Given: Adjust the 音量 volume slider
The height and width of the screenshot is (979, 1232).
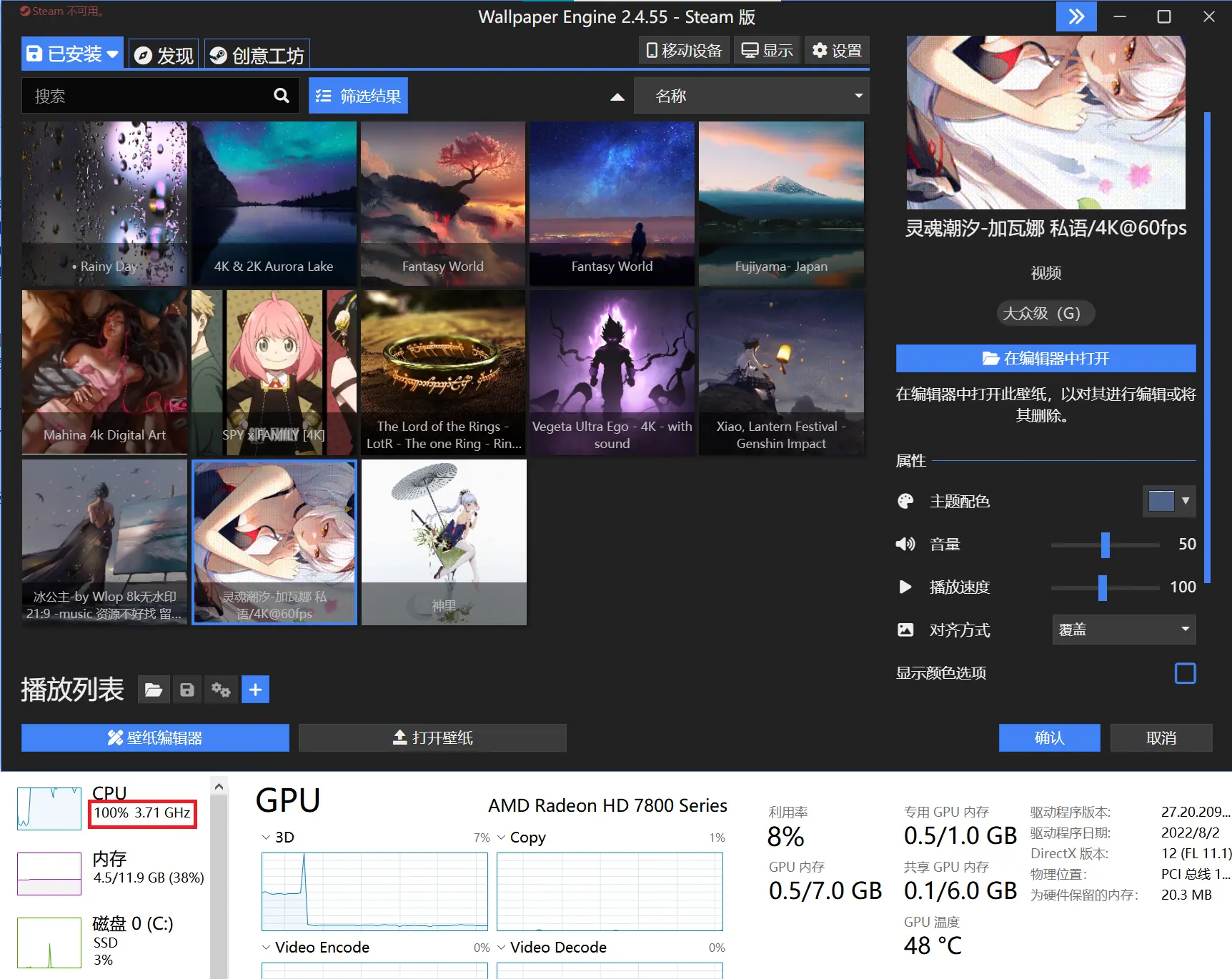Looking at the screenshot, I should click(1105, 545).
